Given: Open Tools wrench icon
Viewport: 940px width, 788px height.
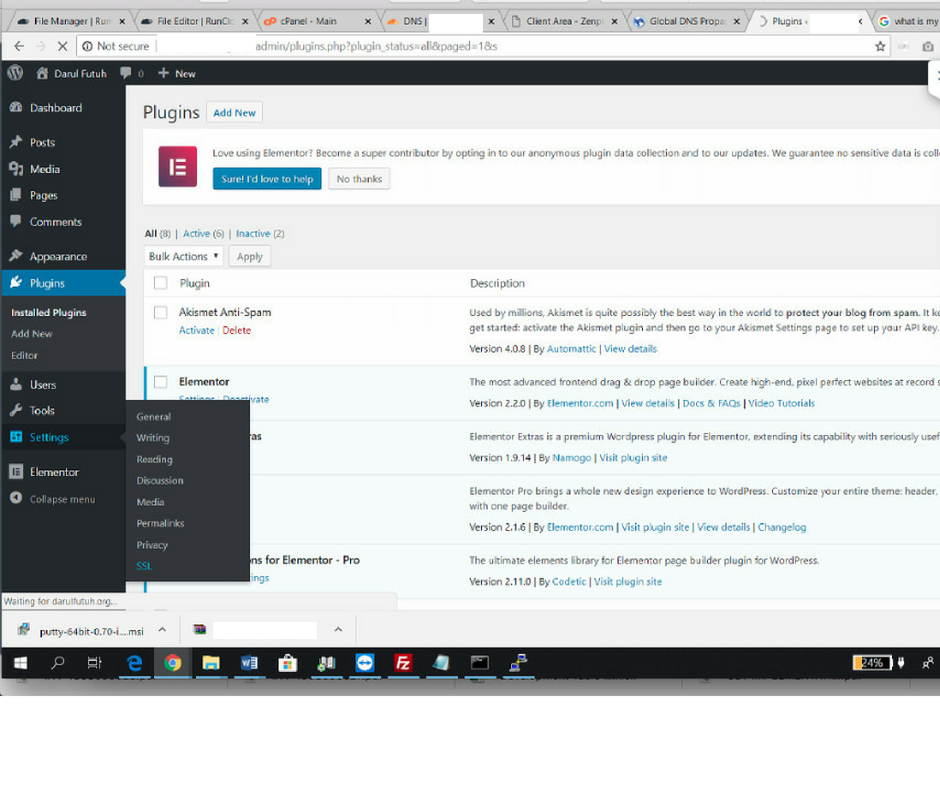Looking at the screenshot, I should (x=16, y=411).
